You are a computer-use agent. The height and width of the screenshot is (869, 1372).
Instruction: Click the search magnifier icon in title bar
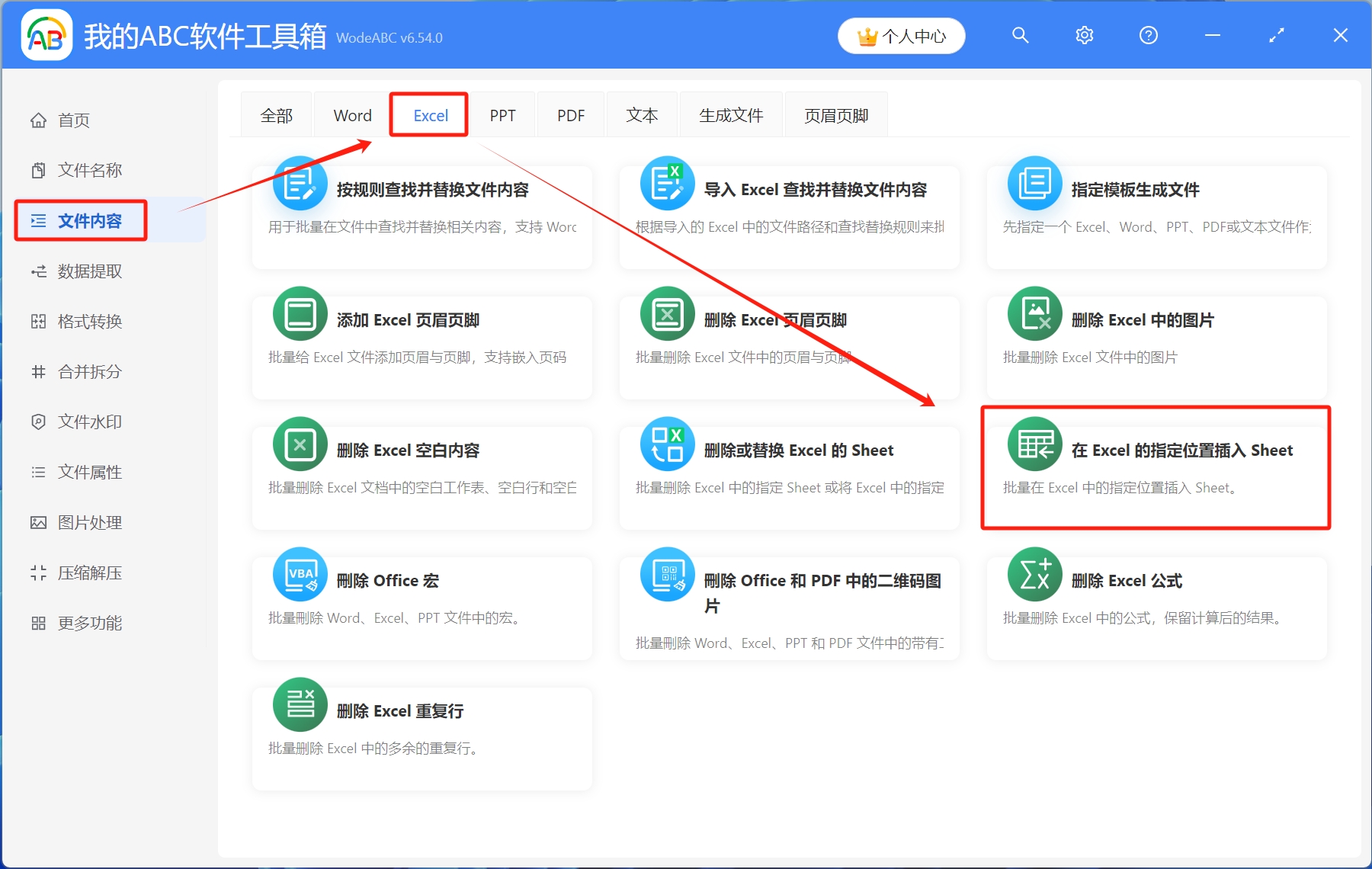tap(1020, 36)
